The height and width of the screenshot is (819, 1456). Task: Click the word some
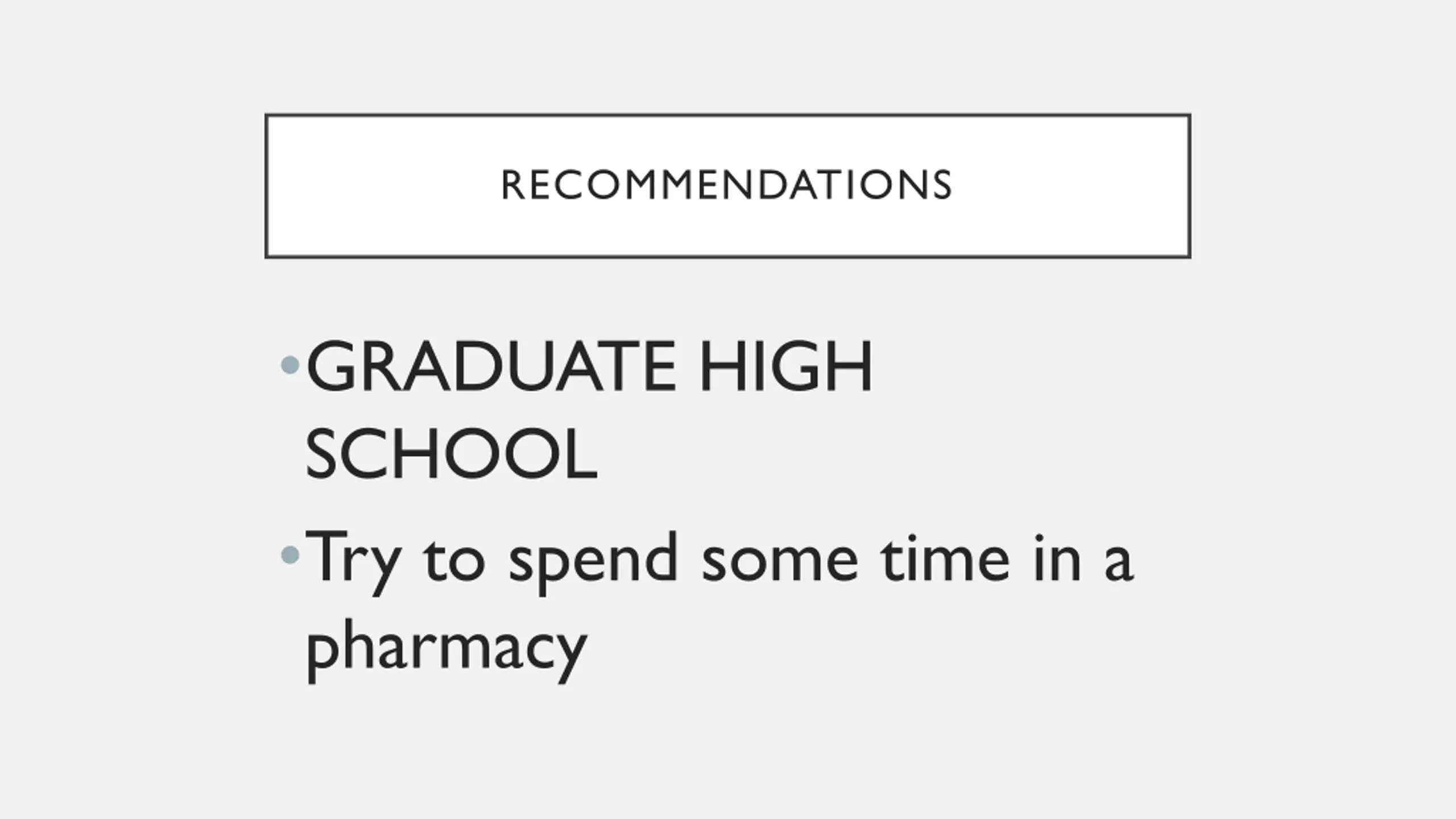click(779, 560)
